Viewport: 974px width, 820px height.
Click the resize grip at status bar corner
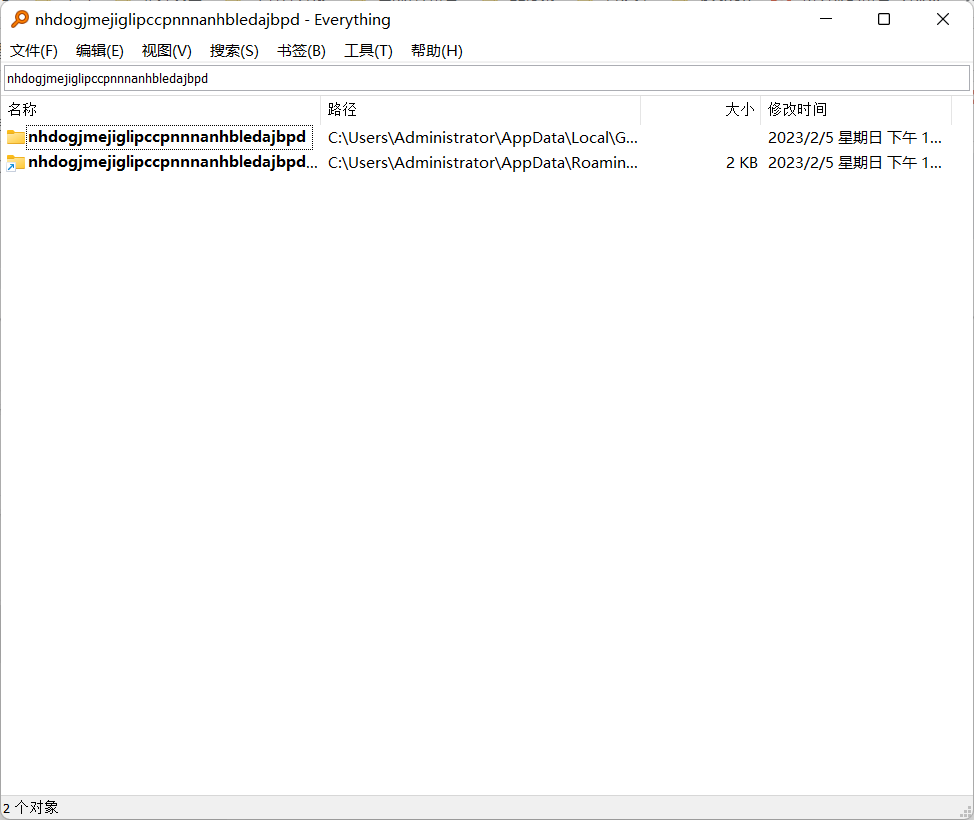point(966,811)
